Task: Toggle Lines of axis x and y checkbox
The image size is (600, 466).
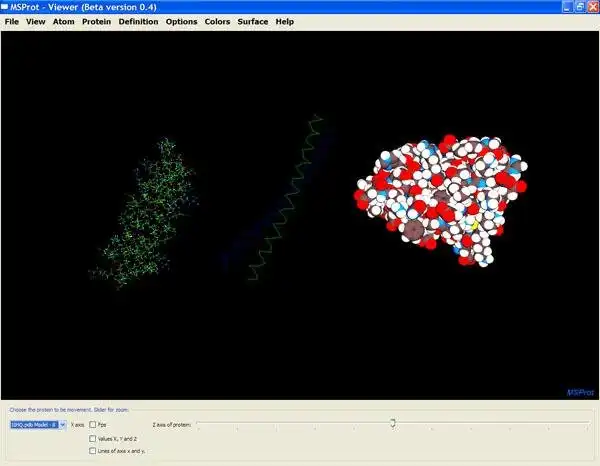Action: 93,451
